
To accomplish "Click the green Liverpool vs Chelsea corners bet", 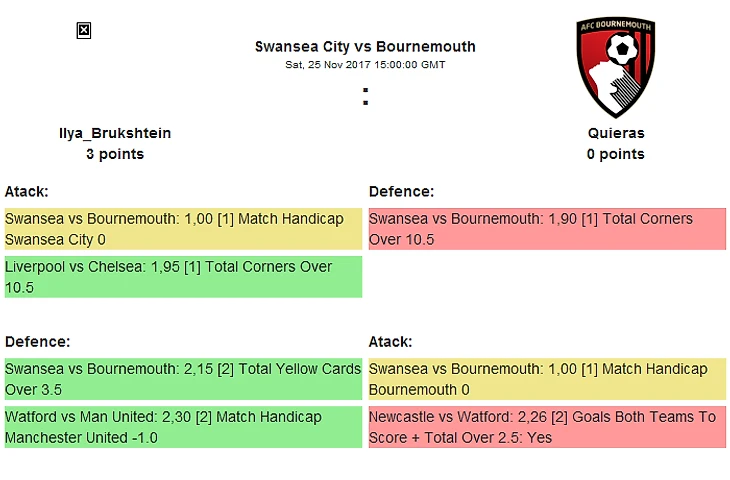I will (x=183, y=277).
